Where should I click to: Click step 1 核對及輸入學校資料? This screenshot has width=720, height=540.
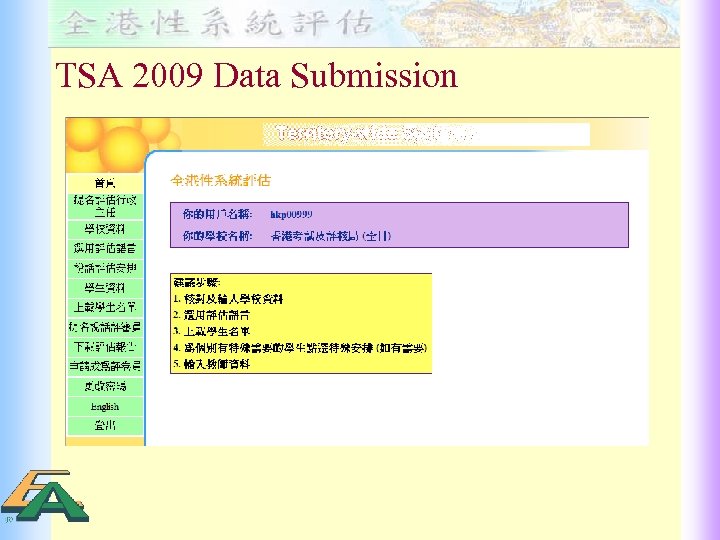(228, 299)
